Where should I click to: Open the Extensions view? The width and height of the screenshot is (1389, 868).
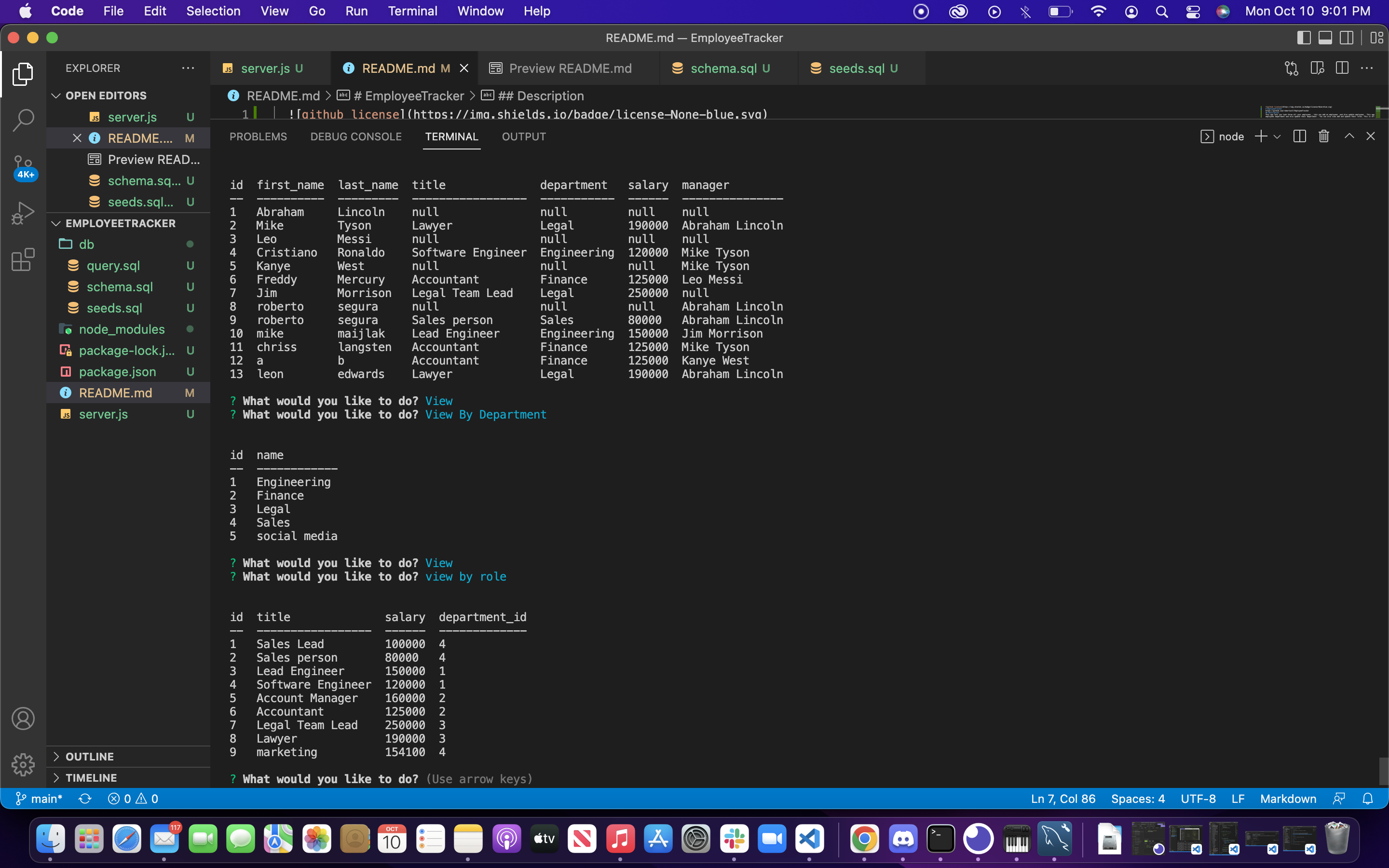tap(23, 259)
